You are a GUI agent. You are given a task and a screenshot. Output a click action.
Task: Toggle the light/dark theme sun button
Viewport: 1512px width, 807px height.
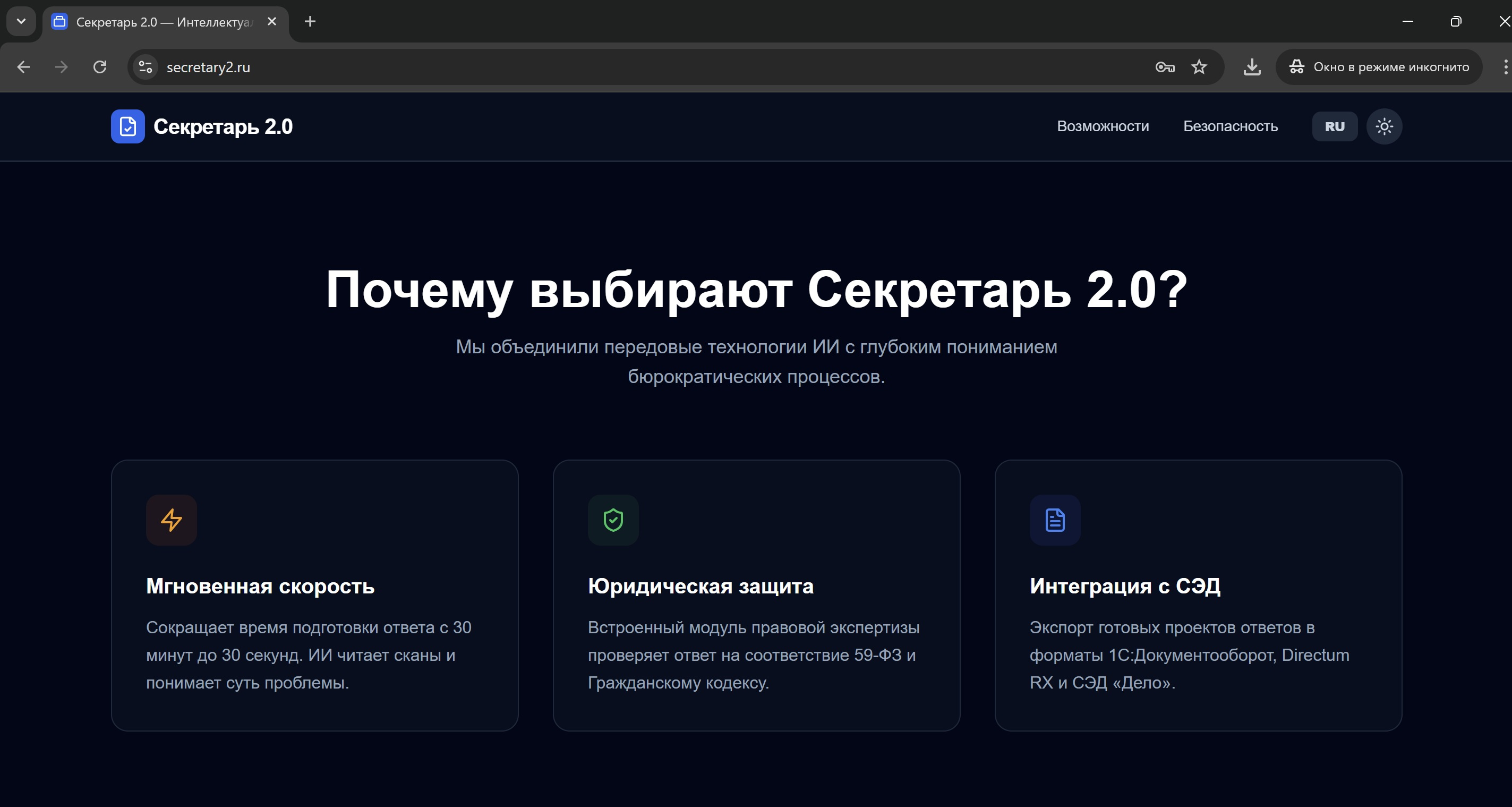1383,126
